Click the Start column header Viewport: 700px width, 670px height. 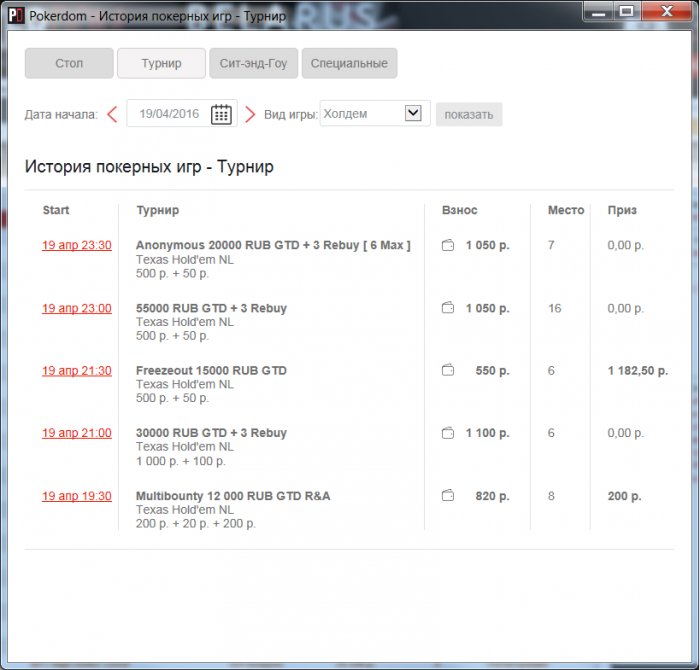click(x=56, y=210)
